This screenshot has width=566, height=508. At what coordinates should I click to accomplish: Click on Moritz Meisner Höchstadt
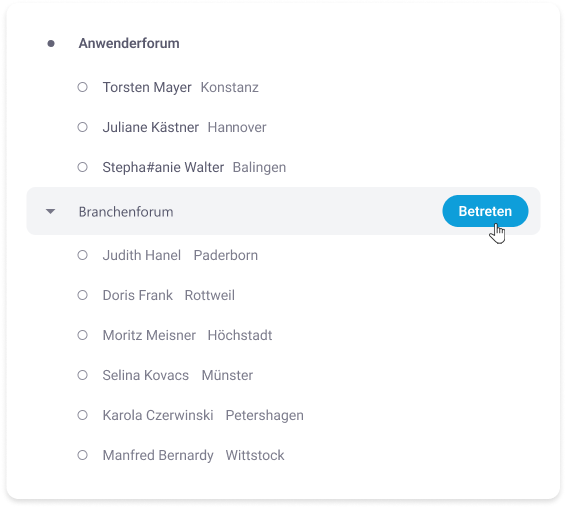pyautogui.click(x=187, y=335)
